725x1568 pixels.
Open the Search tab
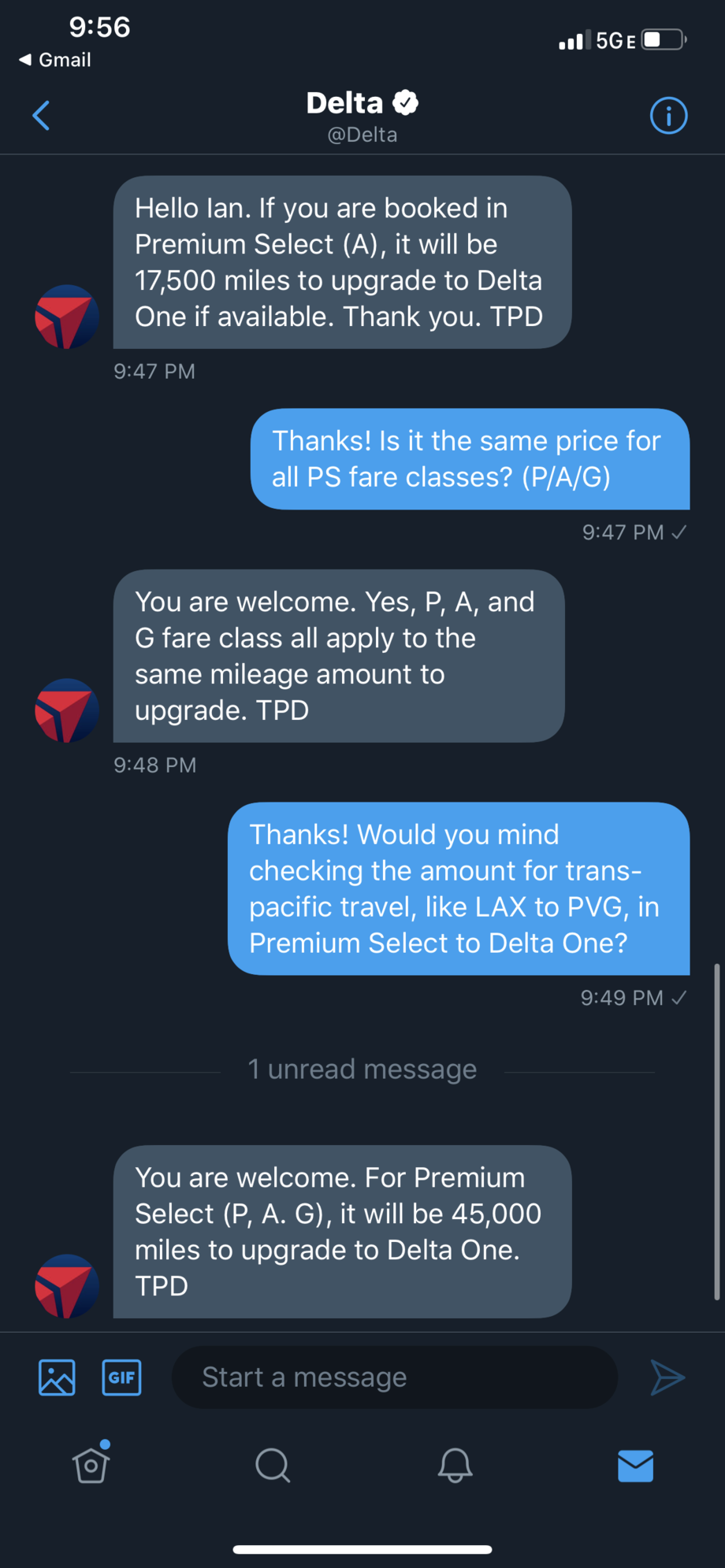pyautogui.click(x=273, y=1466)
